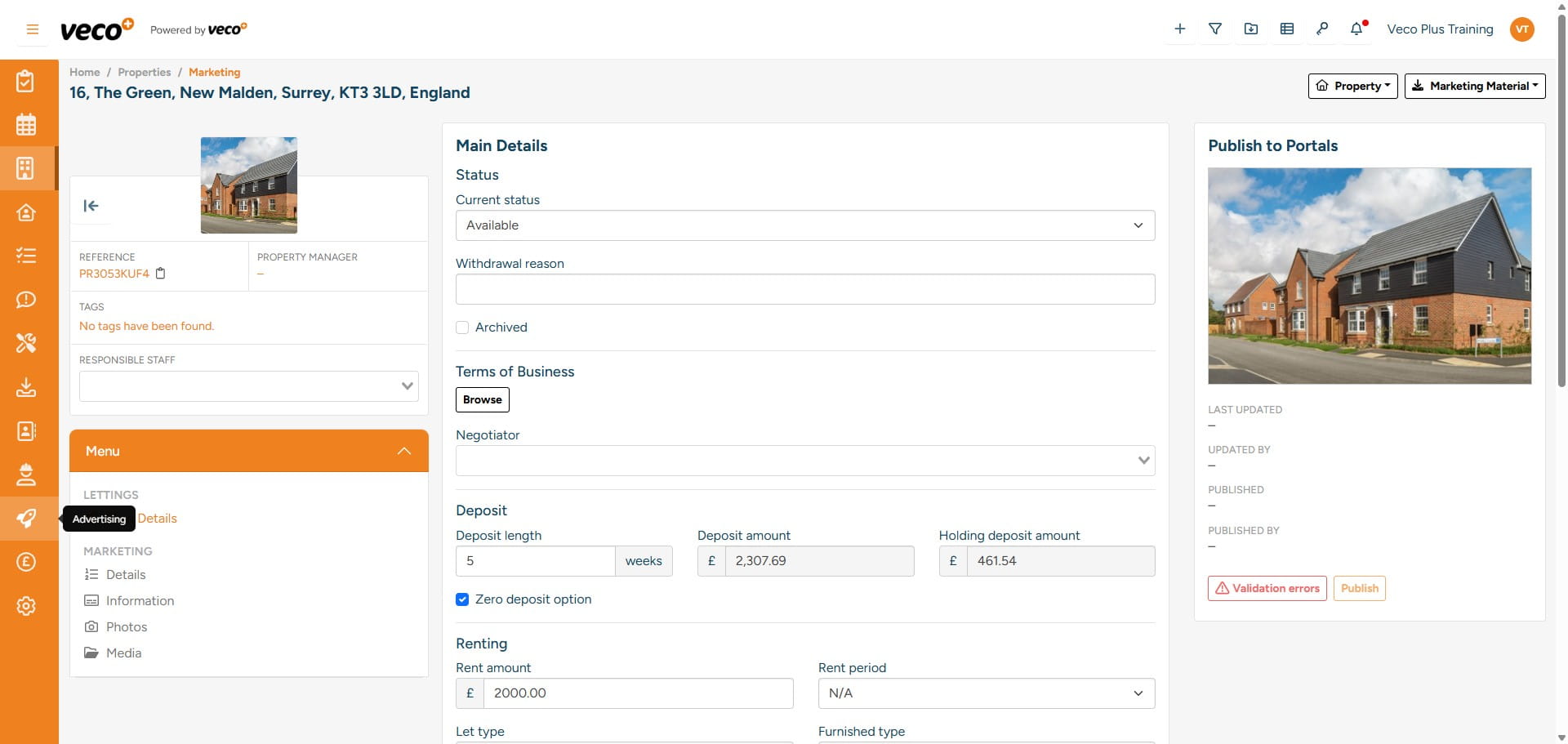The image size is (1568, 744).
Task: Open the settings gear in sidebar
Action: (x=26, y=606)
